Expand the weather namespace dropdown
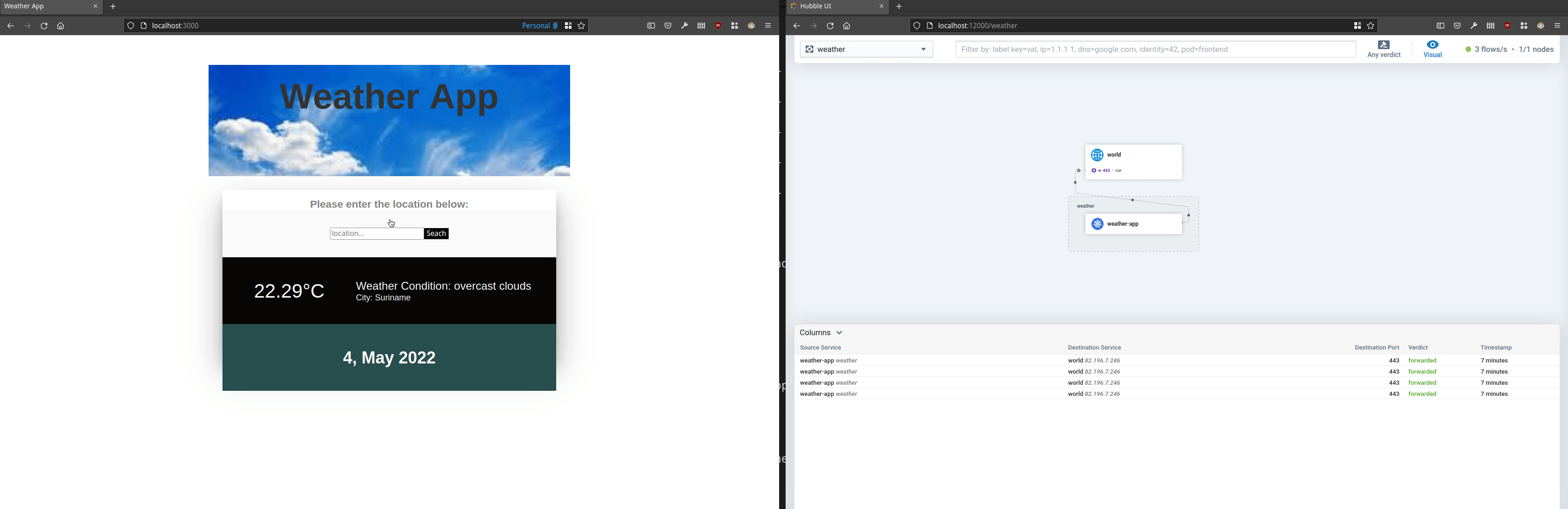This screenshot has height=509, width=1568. (866, 49)
